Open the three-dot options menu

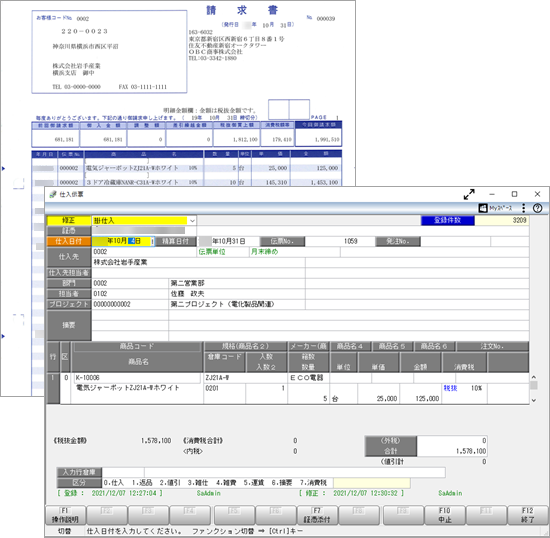(524, 208)
